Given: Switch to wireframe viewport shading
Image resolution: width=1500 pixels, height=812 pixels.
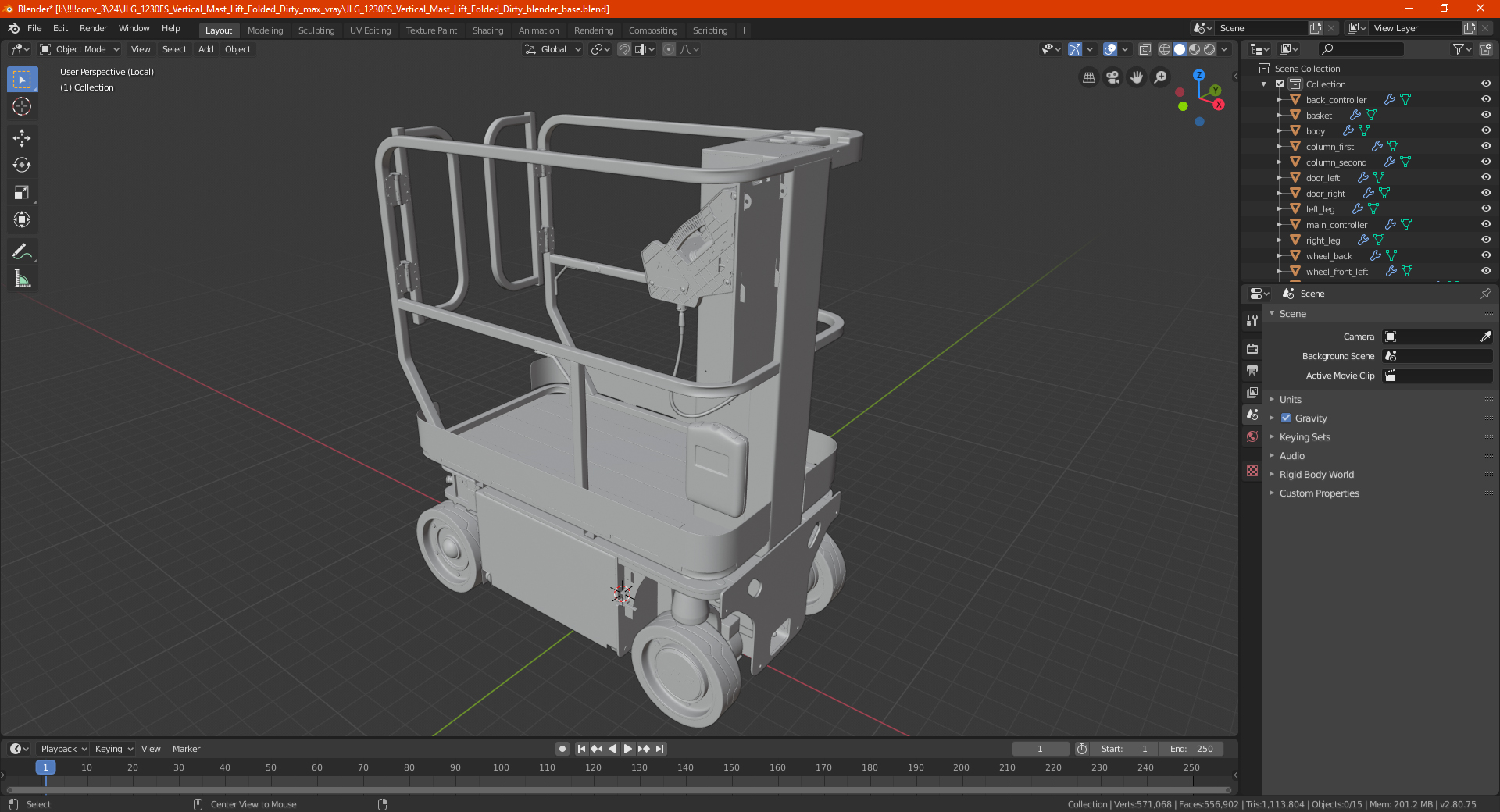Looking at the screenshot, I should (1165, 49).
